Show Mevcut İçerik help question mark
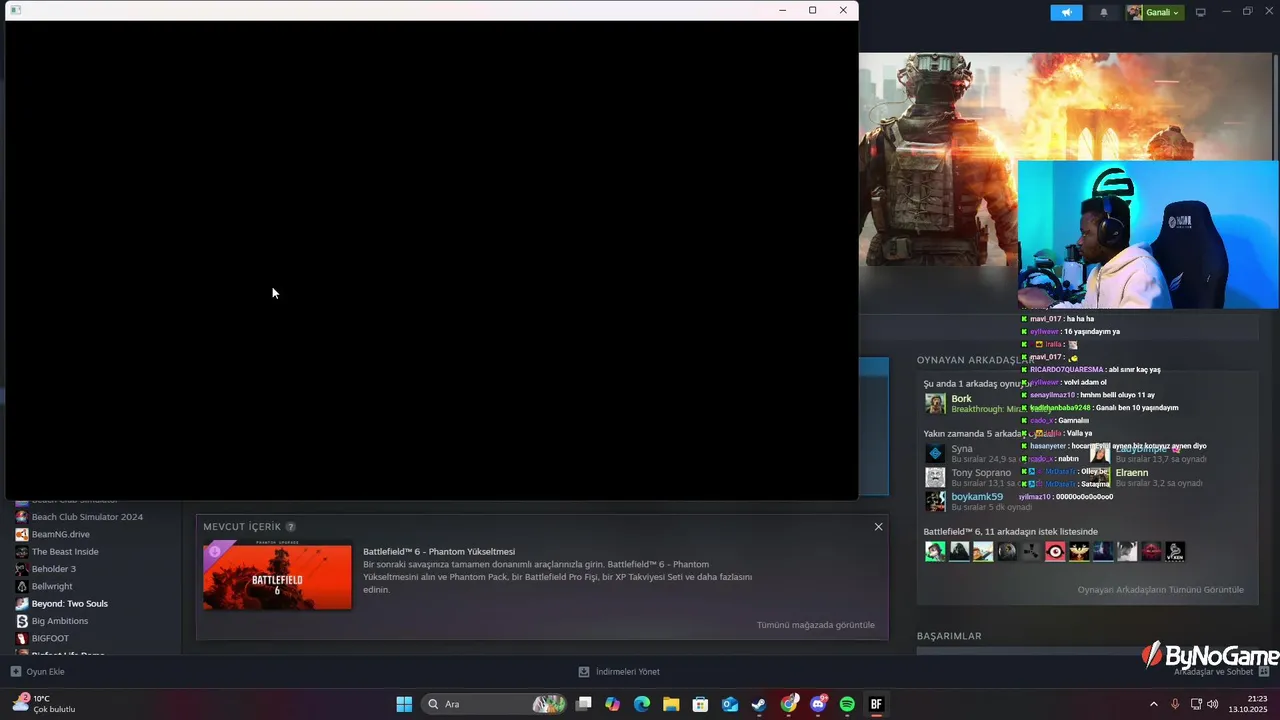The height and width of the screenshot is (720, 1280). [x=291, y=527]
